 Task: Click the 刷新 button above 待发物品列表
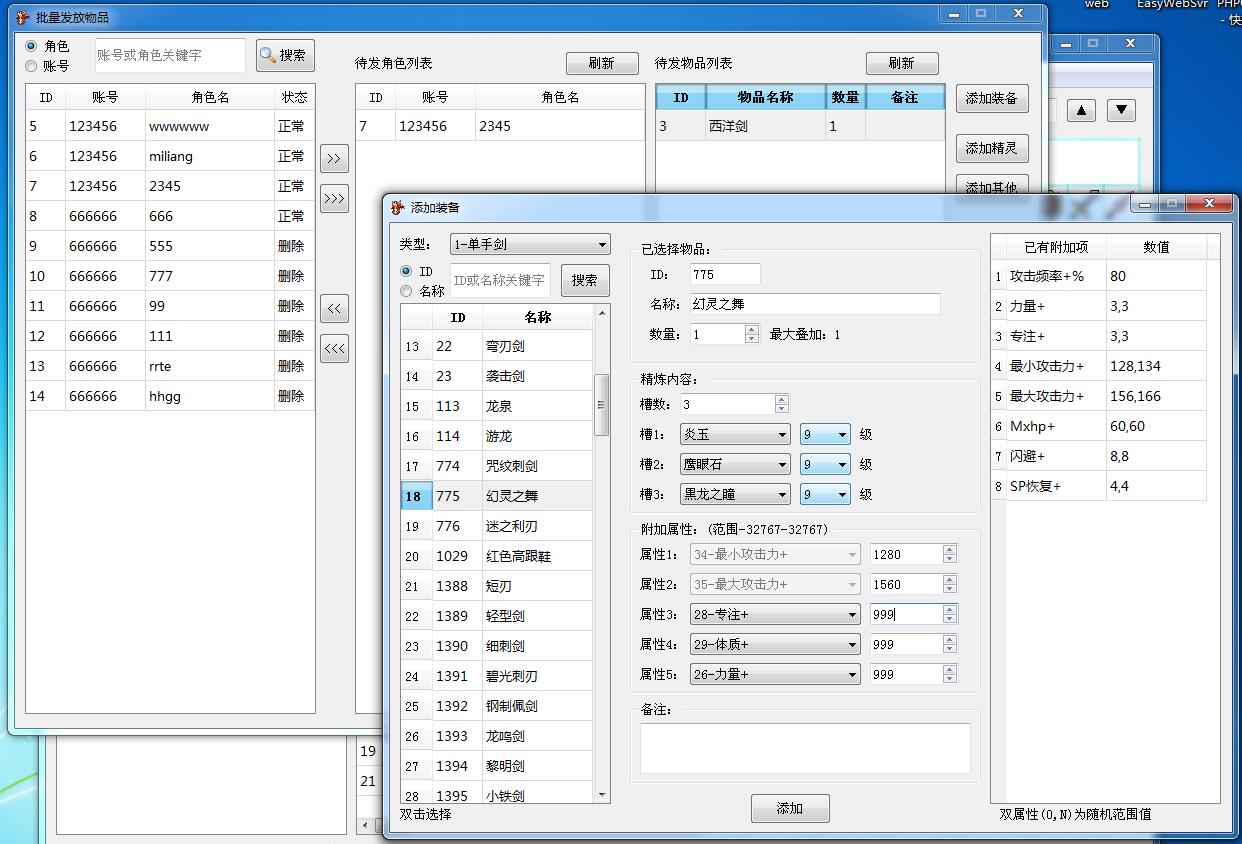tap(902, 62)
